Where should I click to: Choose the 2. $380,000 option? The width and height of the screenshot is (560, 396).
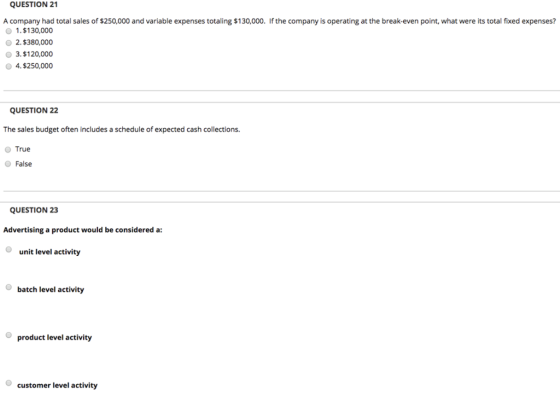(x=9, y=43)
